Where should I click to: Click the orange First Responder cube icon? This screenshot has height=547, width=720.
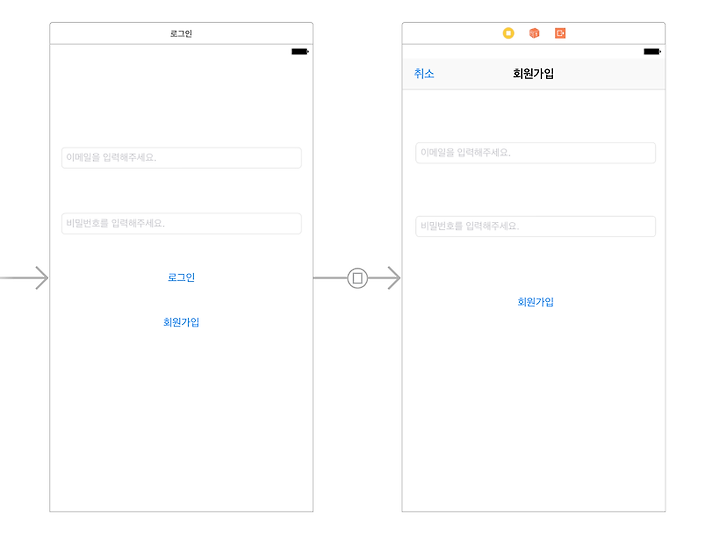click(x=534, y=33)
